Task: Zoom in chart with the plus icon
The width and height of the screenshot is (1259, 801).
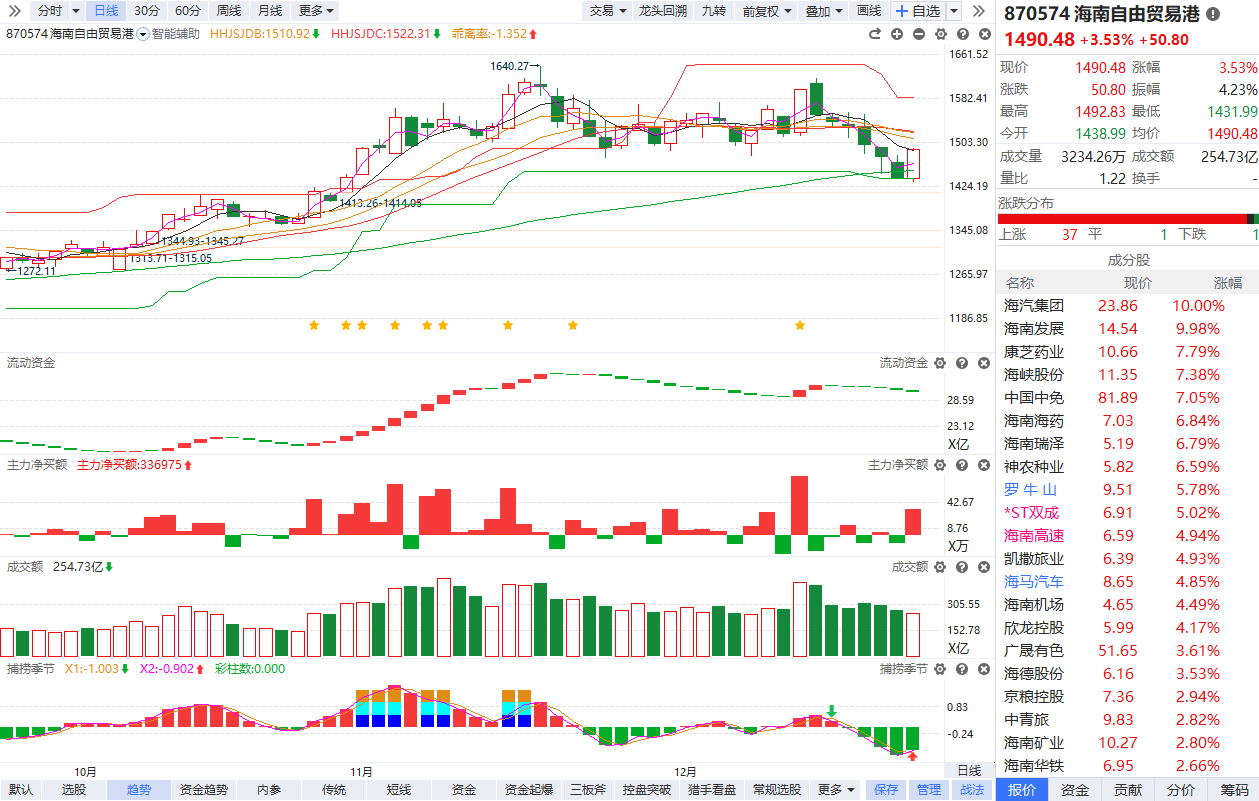Action: [x=896, y=34]
